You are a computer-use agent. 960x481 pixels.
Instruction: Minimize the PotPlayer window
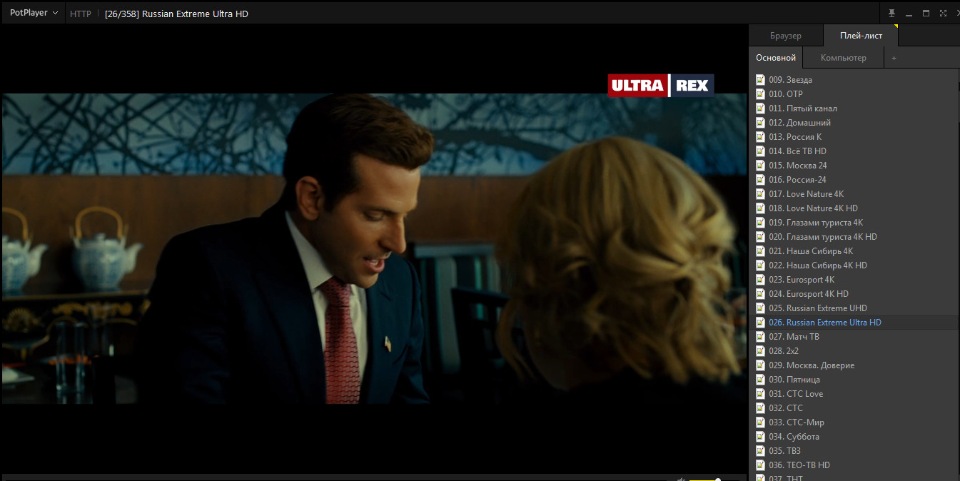(909, 13)
